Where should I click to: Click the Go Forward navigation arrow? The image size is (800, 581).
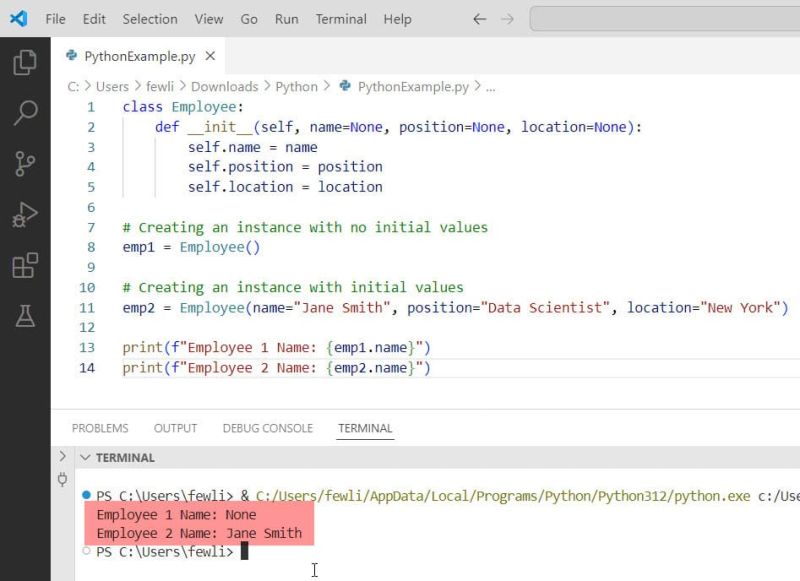[506, 18]
